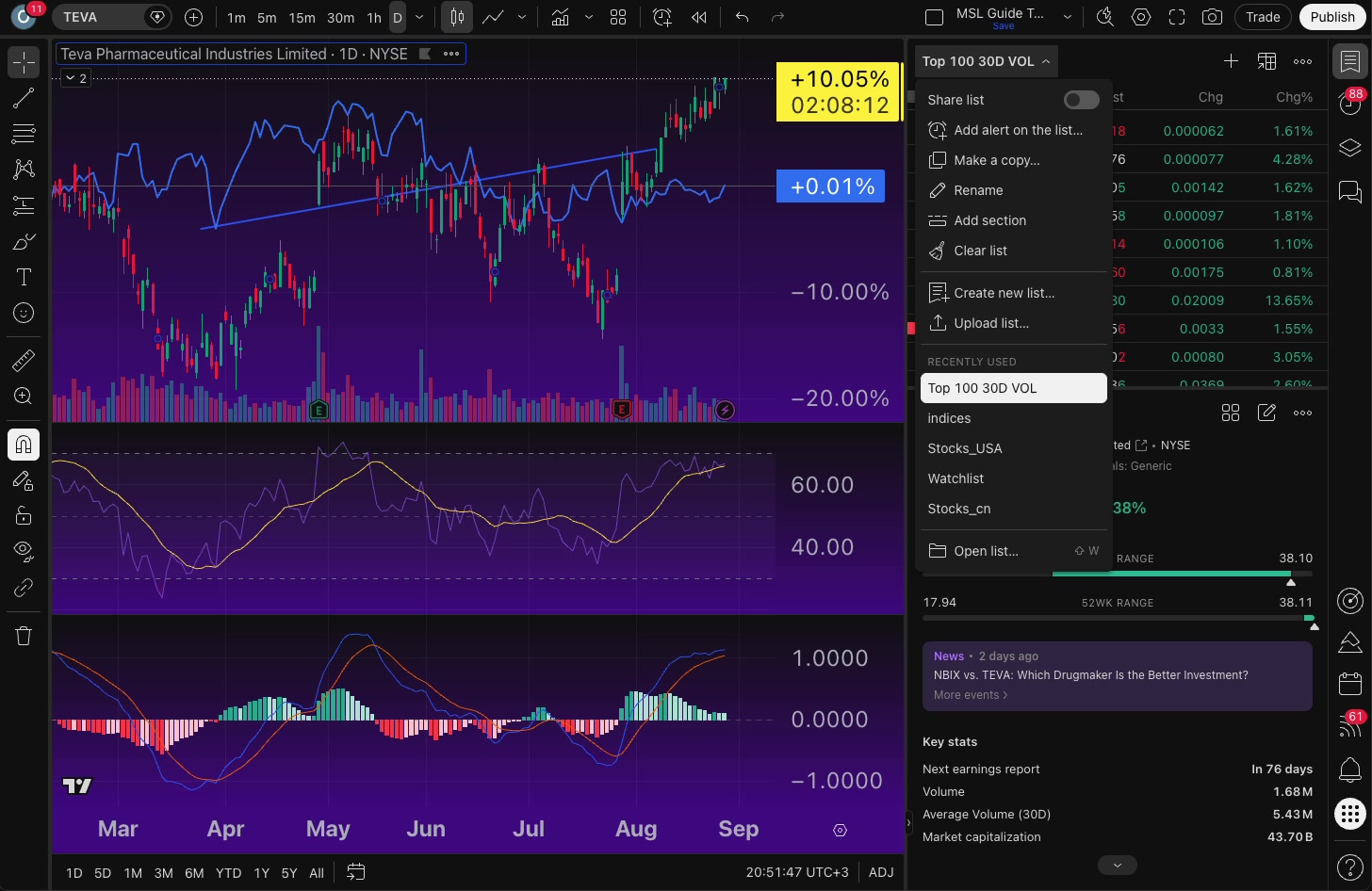Expand the collapsed indicators legend

coord(75,78)
